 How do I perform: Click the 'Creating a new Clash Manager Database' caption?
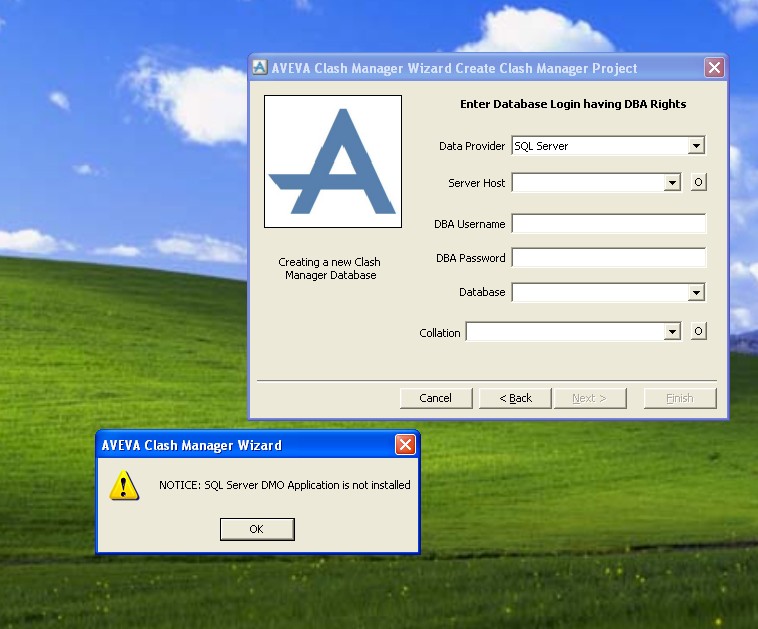click(x=330, y=268)
